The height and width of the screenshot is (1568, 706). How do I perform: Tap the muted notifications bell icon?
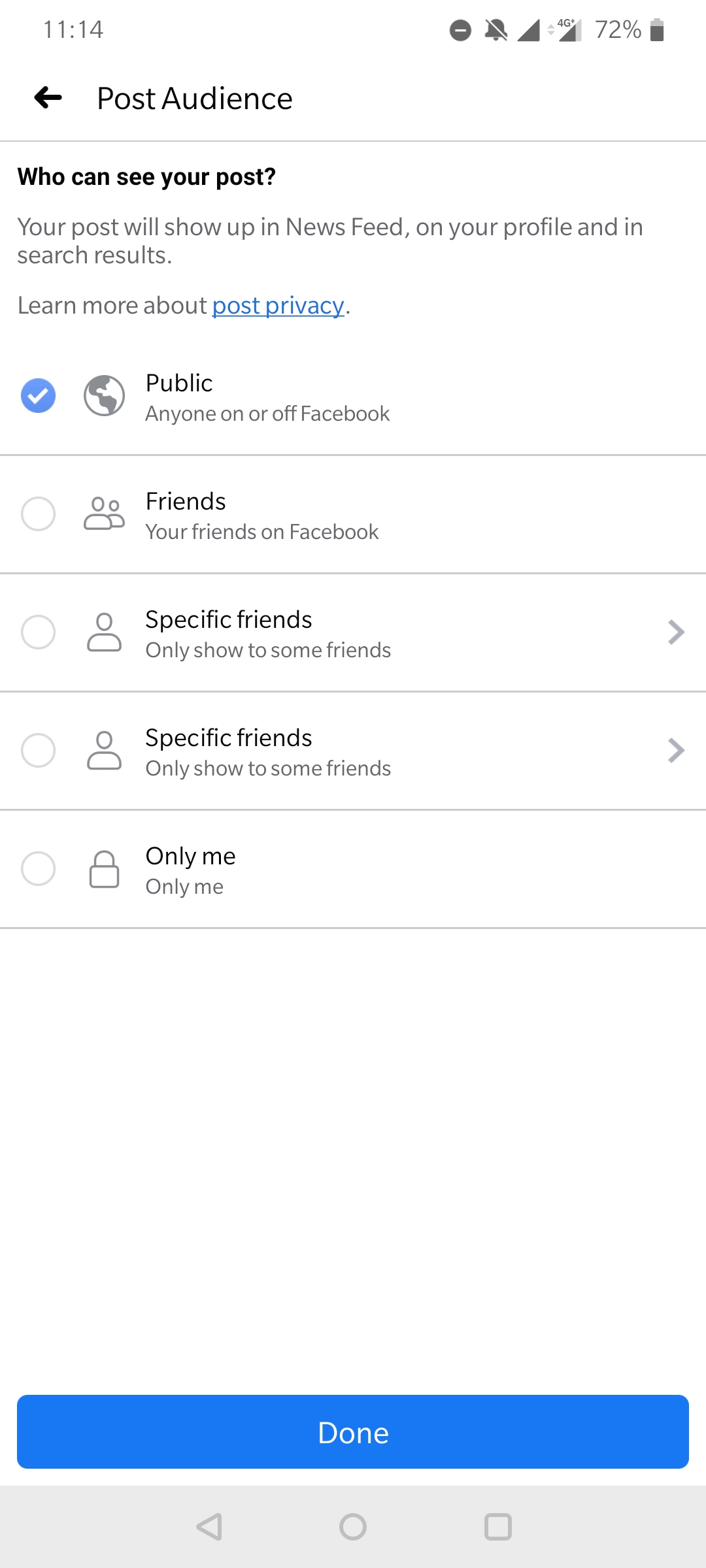(496, 30)
